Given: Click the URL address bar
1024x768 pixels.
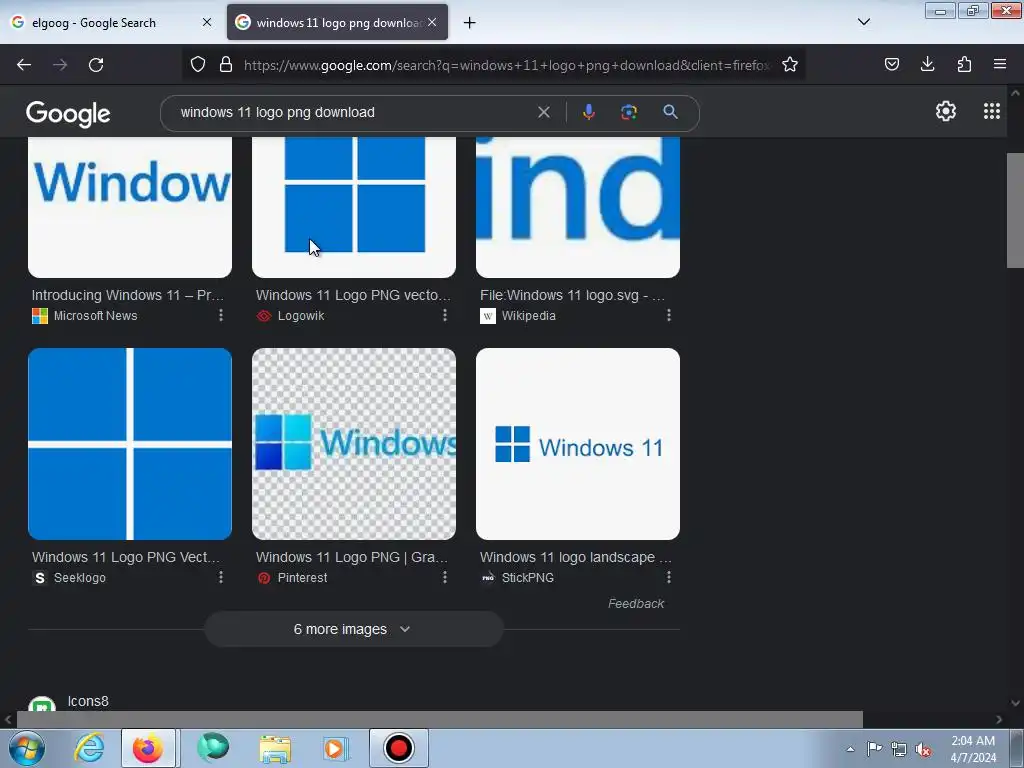Looking at the screenshot, I should pos(506,65).
